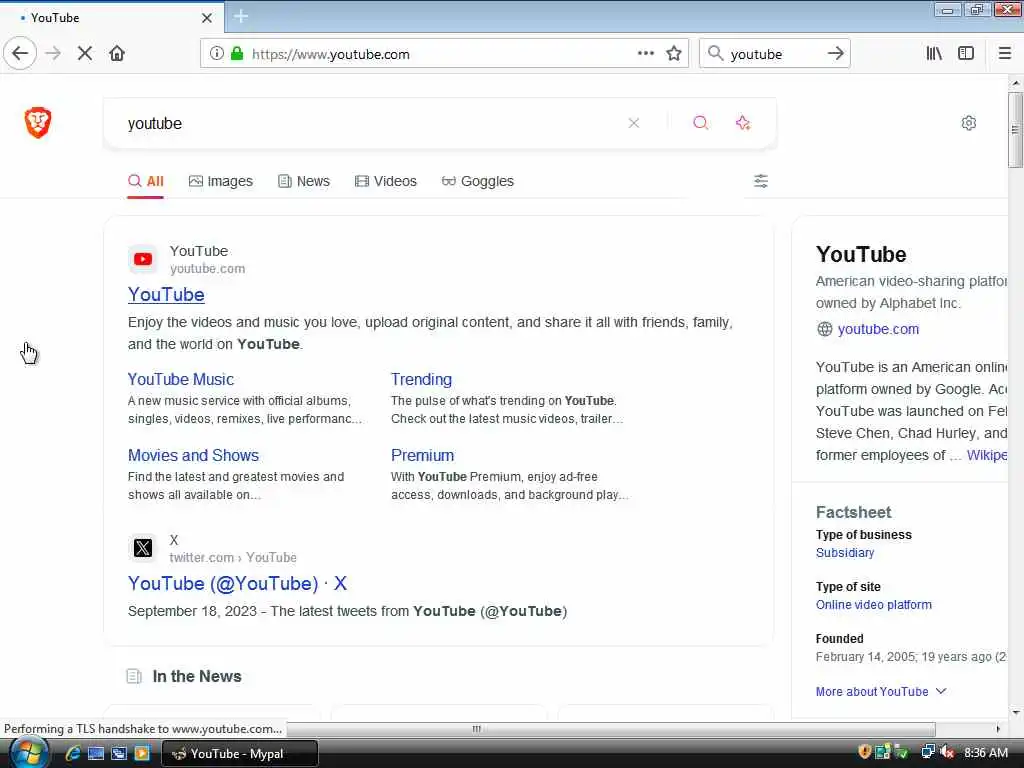Screen dimensions: 1024x768
Task: Open Movies and Shows sublink
Action: pyautogui.click(x=193, y=455)
